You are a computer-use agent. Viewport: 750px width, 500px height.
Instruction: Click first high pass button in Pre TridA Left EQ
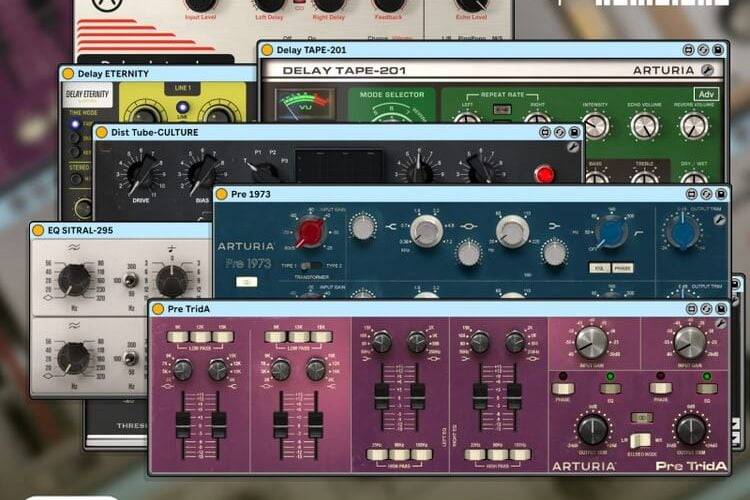[377, 455]
